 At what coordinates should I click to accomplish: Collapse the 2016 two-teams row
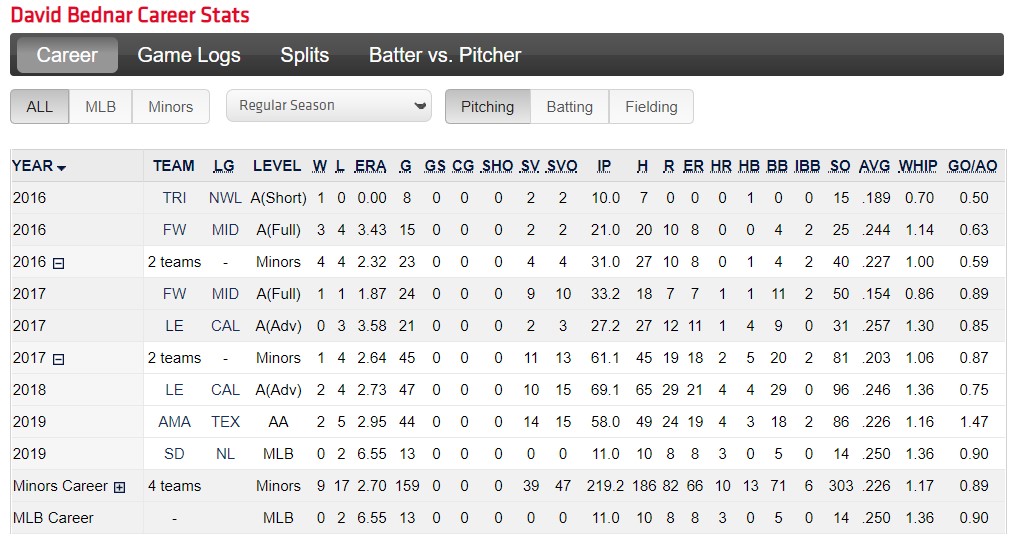[x=58, y=263]
